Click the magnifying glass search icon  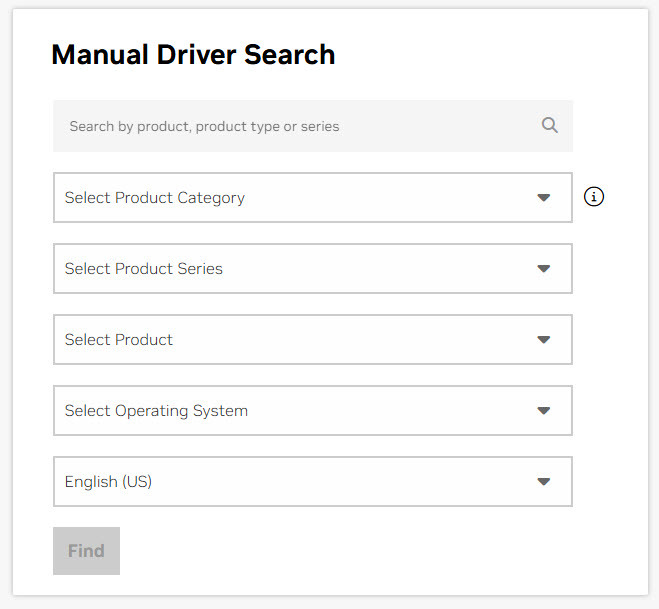click(x=549, y=126)
